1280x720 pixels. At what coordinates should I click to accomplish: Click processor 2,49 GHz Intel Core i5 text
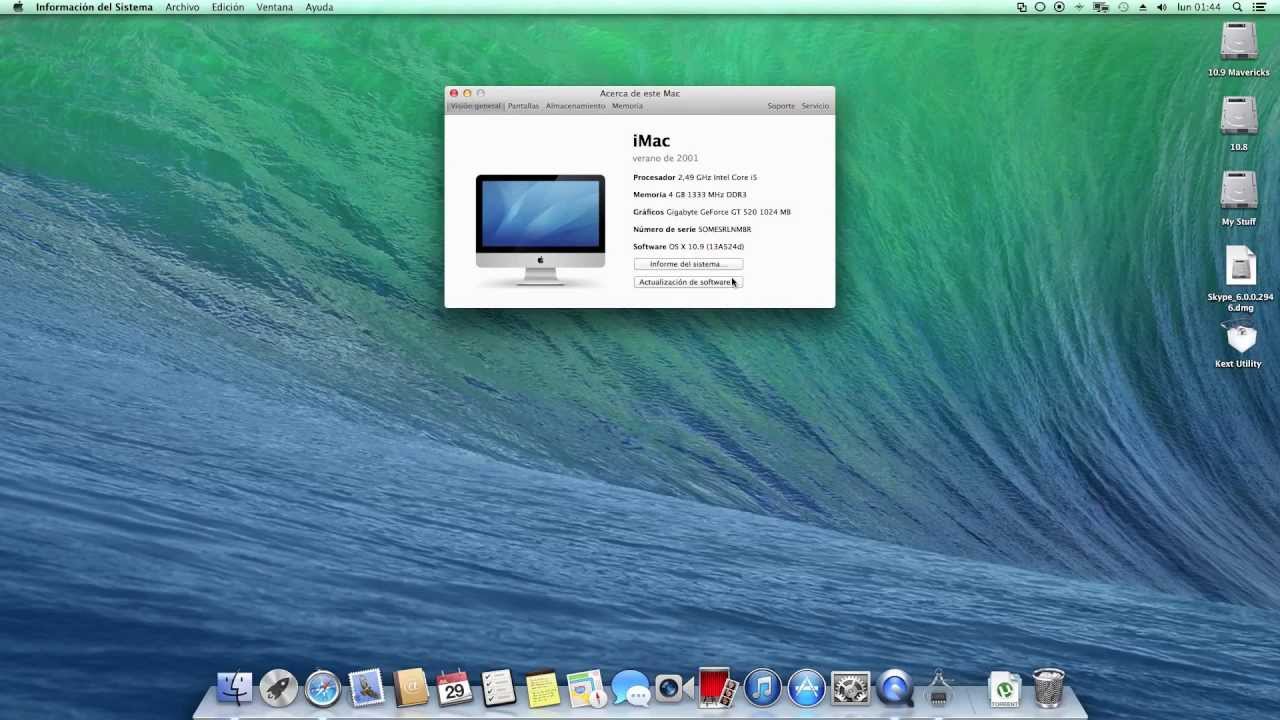pos(717,178)
